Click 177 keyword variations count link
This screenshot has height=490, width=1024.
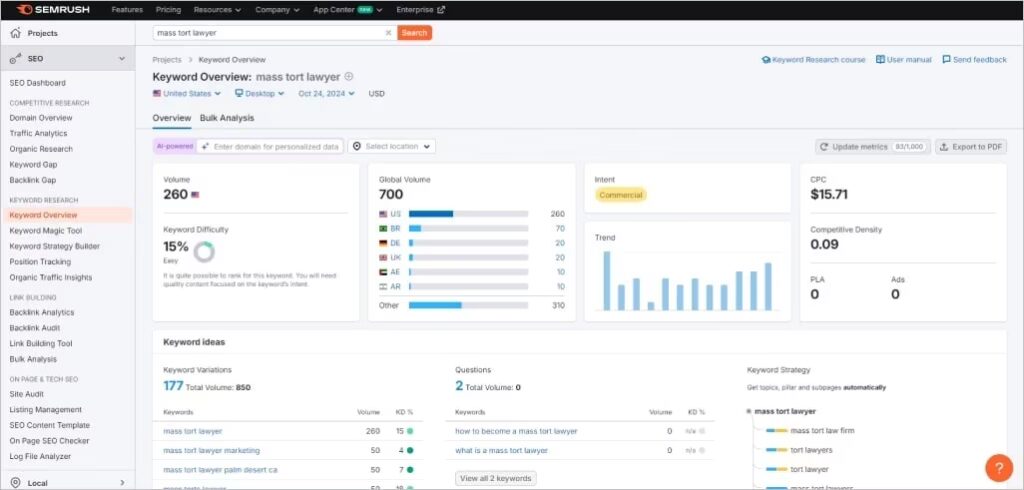pos(173,386)
